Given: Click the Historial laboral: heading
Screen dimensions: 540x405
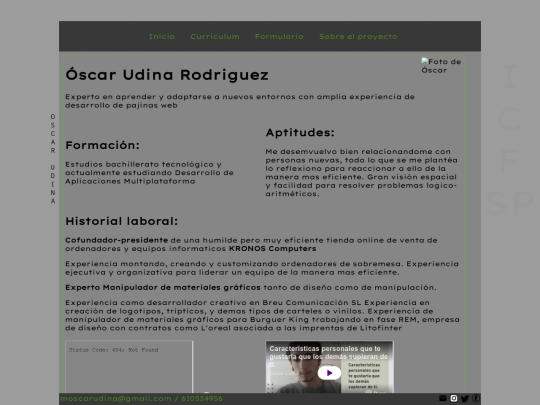Looking at the screenshot, I should click(x=122, y=221).
